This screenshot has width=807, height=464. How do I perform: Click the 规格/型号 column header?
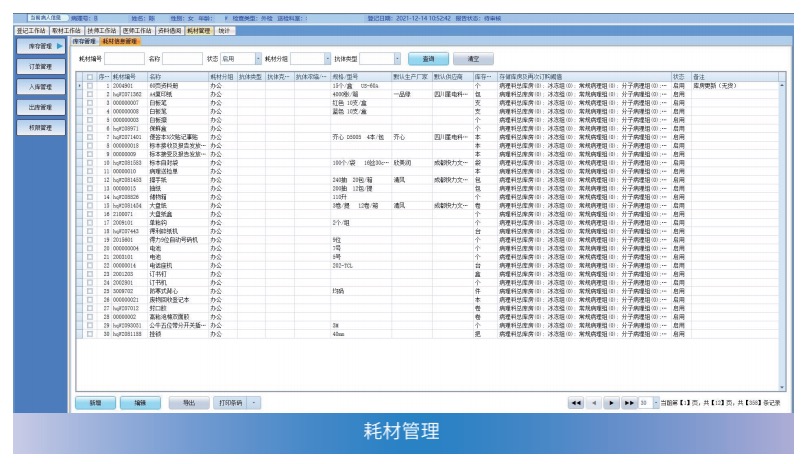(361, 77)
